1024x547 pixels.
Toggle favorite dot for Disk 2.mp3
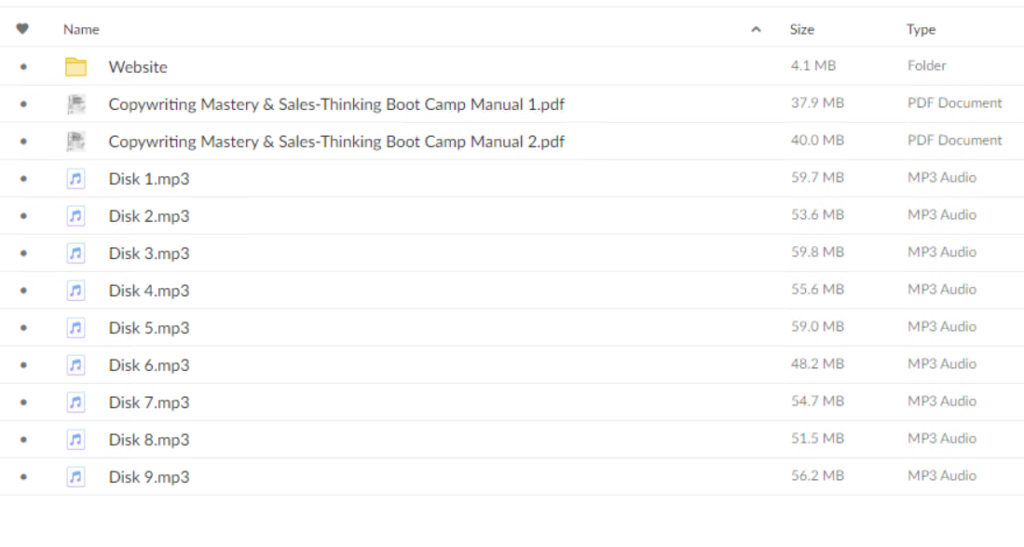[24, 215]
